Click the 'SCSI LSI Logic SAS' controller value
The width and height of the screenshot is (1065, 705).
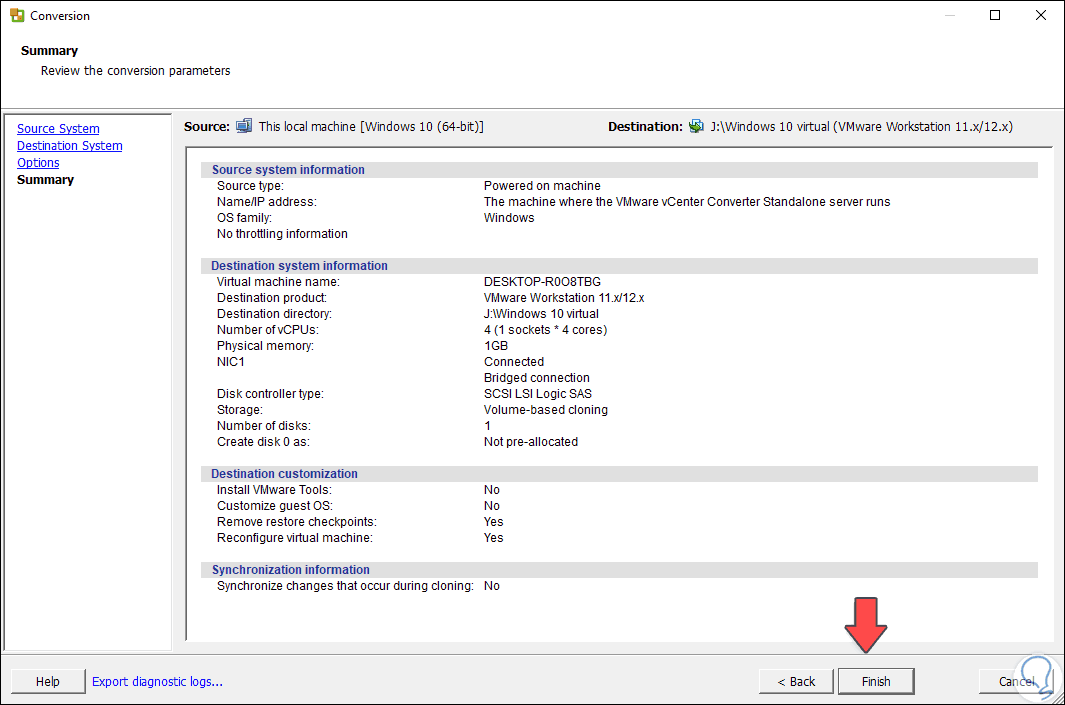(537, 394)
